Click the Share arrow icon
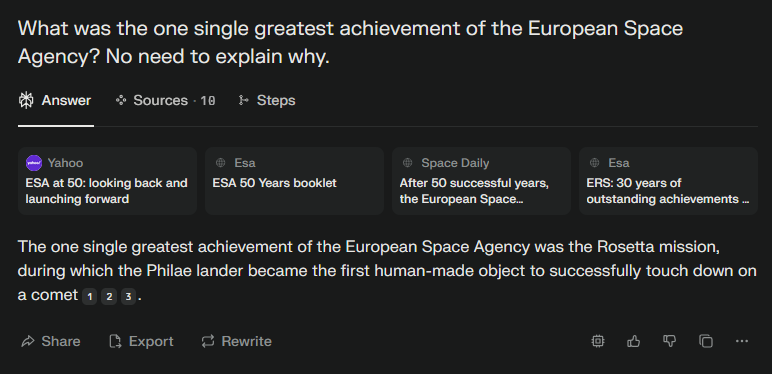 [28, 341]
